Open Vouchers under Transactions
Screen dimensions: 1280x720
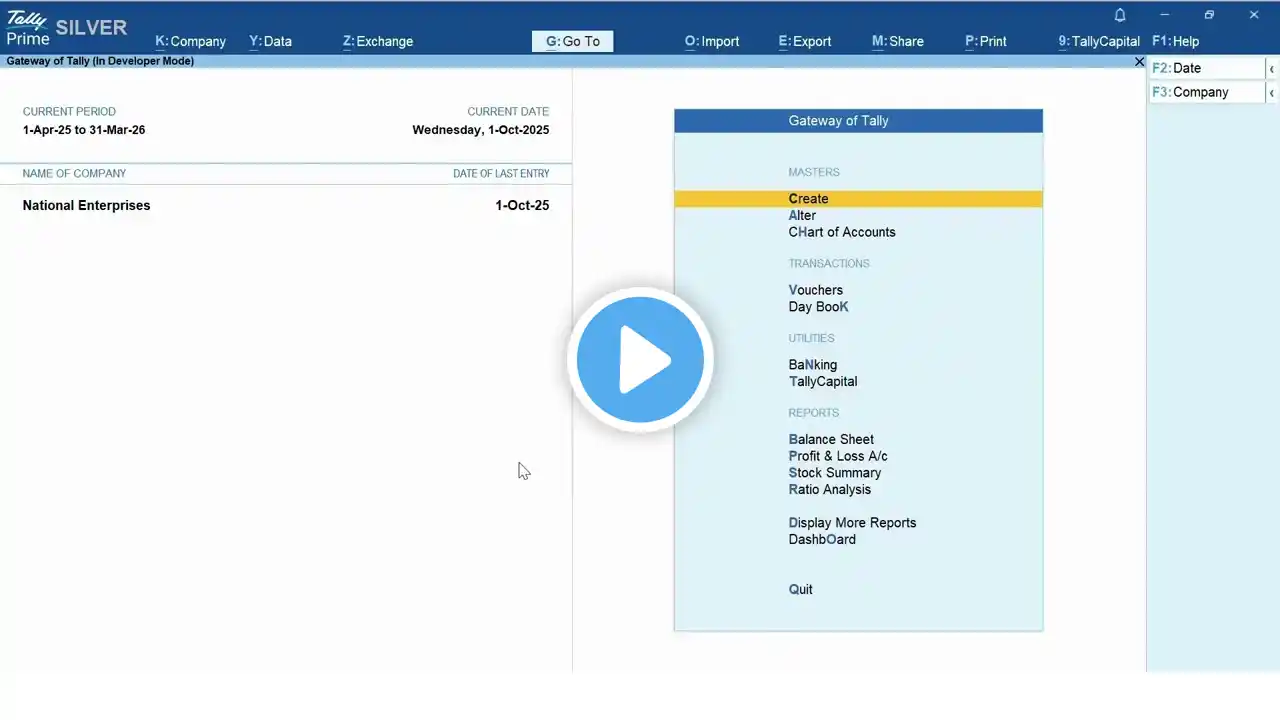click(x=815, y=290)
